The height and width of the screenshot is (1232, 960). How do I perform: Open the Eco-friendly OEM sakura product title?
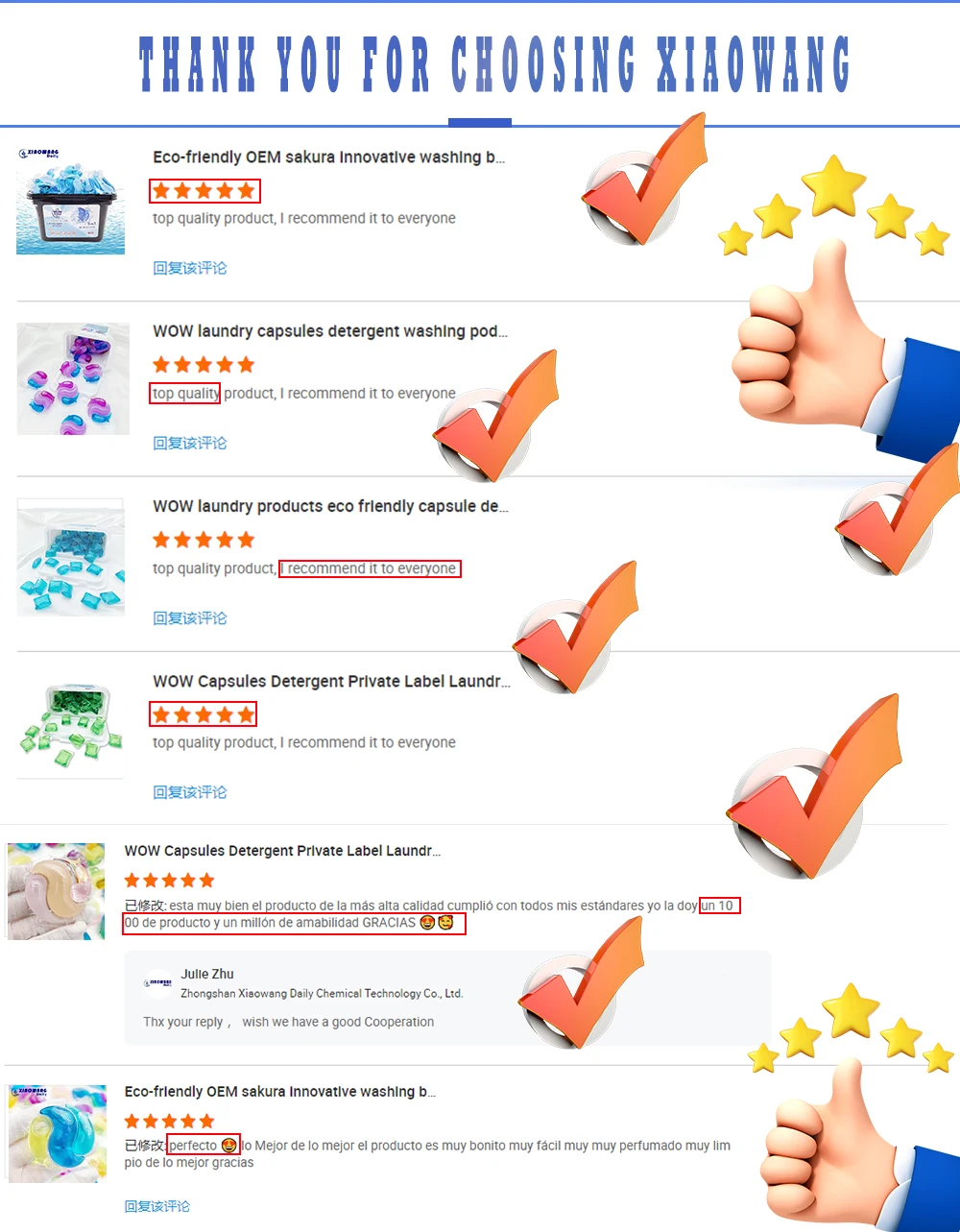329,157
